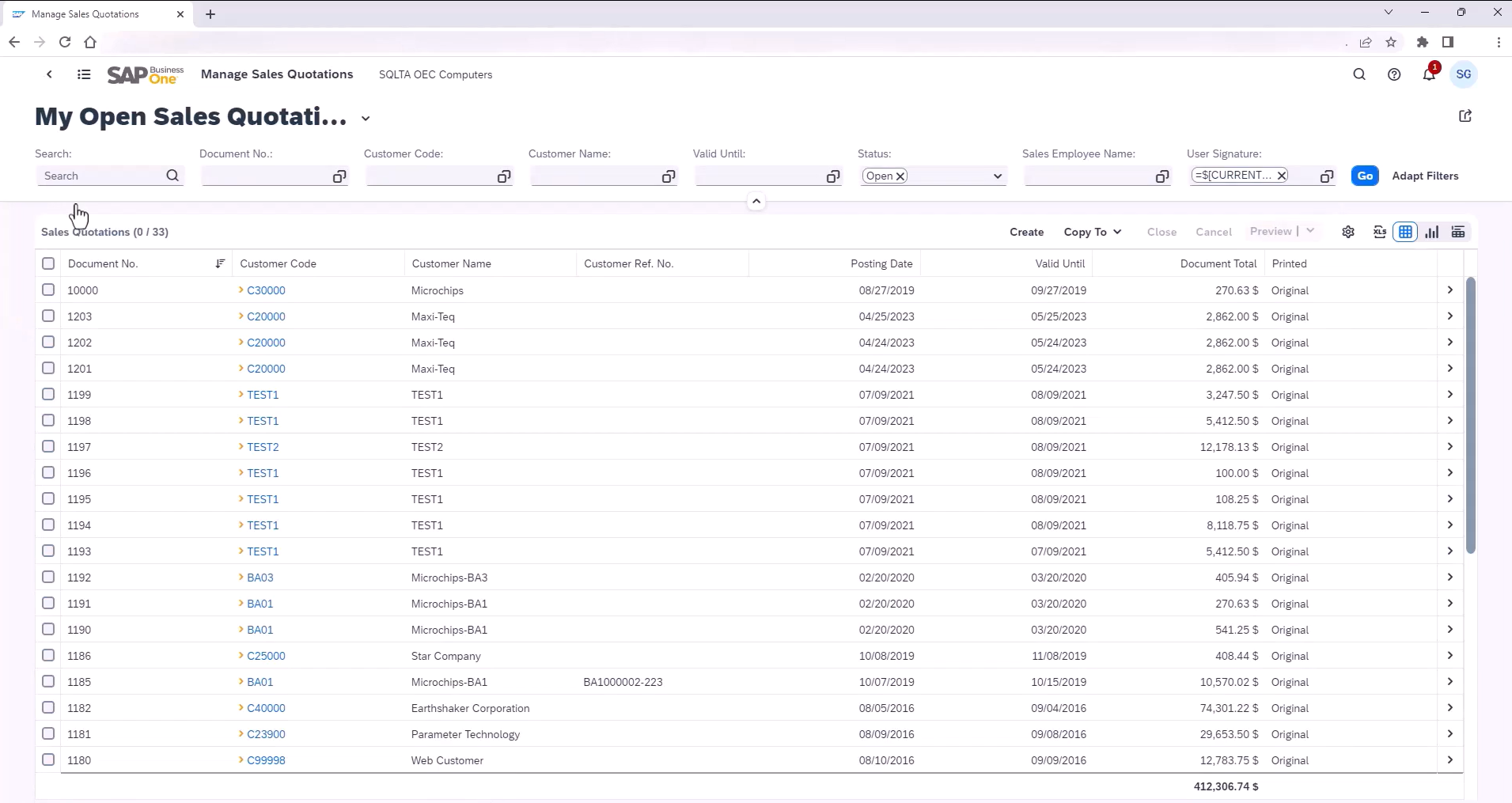The height and width of the screenshot is (803, 1512).
Task: Switch to the chart and table view
Action: (1458, 232)
